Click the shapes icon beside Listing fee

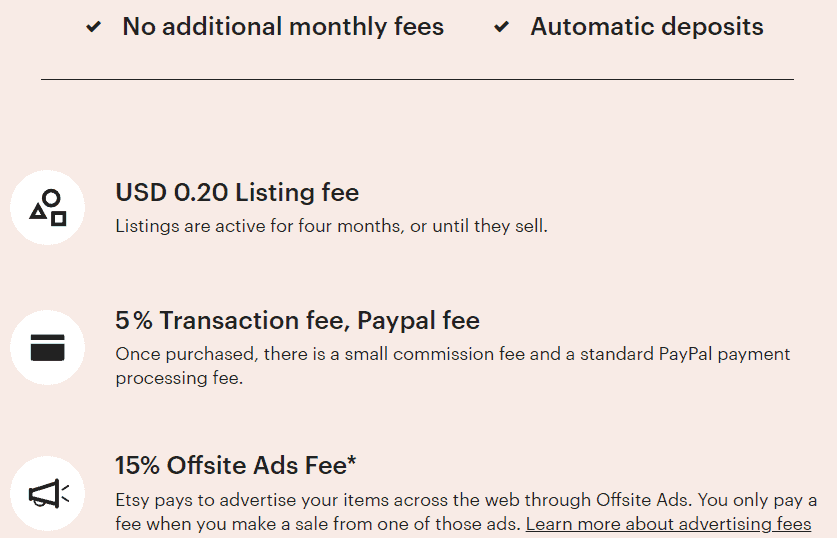coord(48,208)
